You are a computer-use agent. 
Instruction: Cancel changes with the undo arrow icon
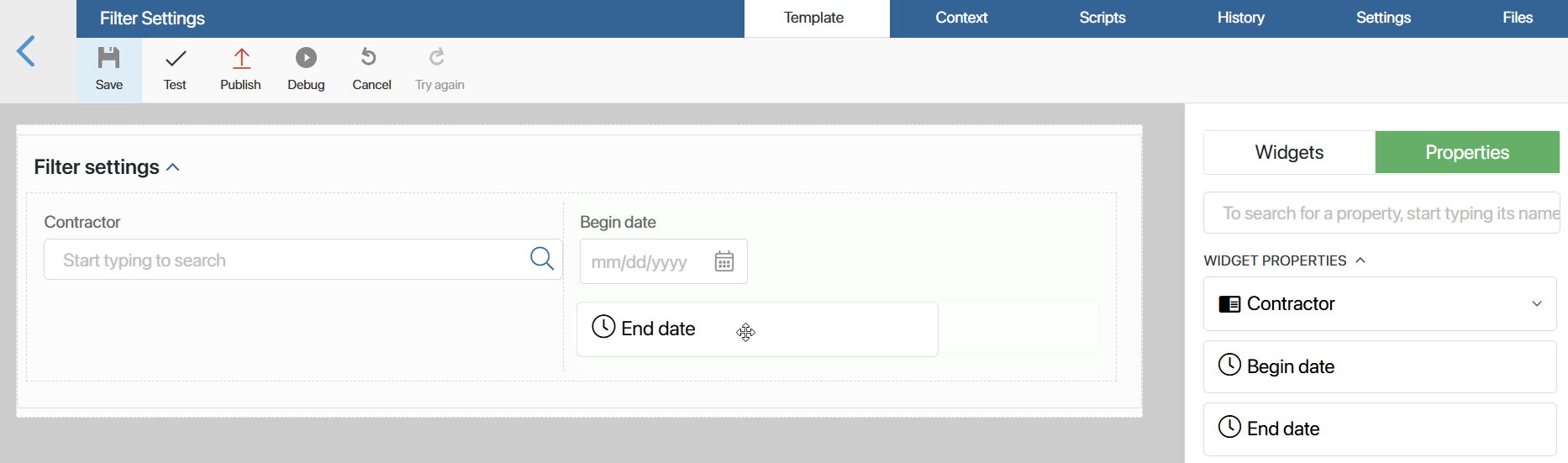[x=368, y=57]
